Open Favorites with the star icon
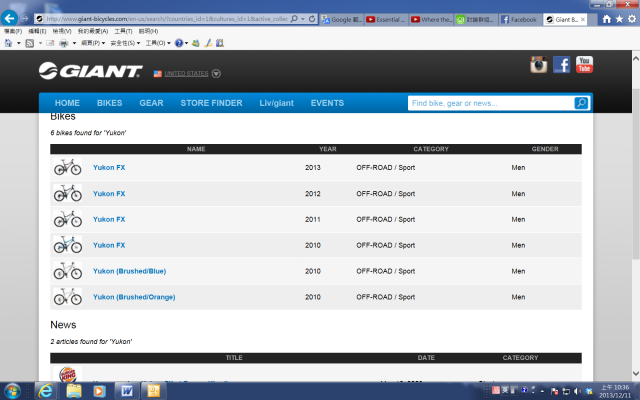The height and width of the screenshot is (400, 640). tap(619, 19)
